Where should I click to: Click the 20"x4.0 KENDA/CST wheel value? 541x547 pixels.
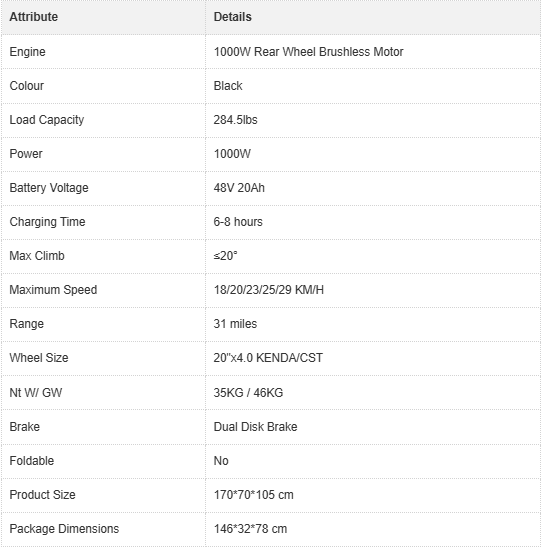[268, 358]
